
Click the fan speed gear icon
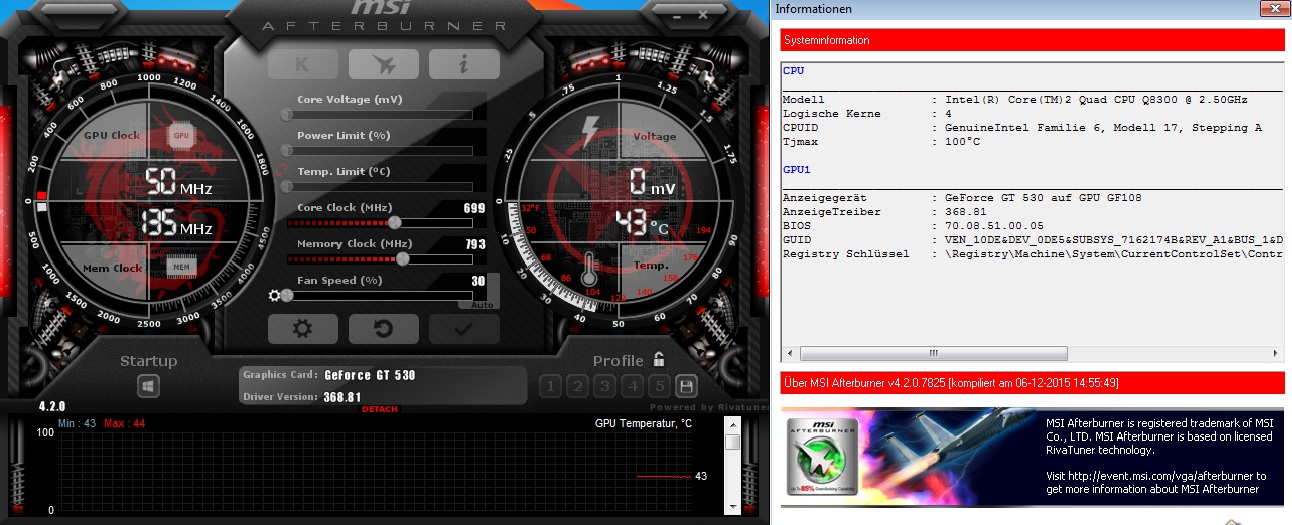(275, 295)
